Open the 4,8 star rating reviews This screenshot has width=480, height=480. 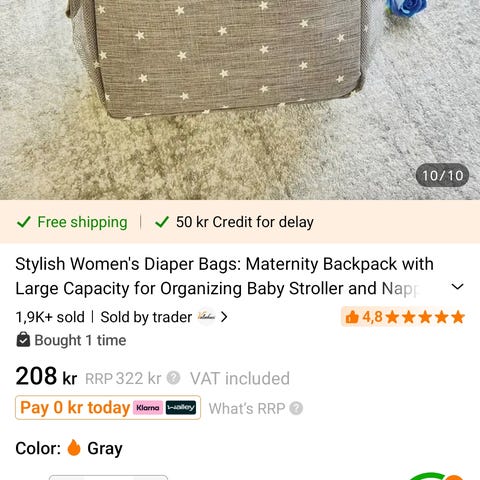pyautogui.click(x=403, y=317)
